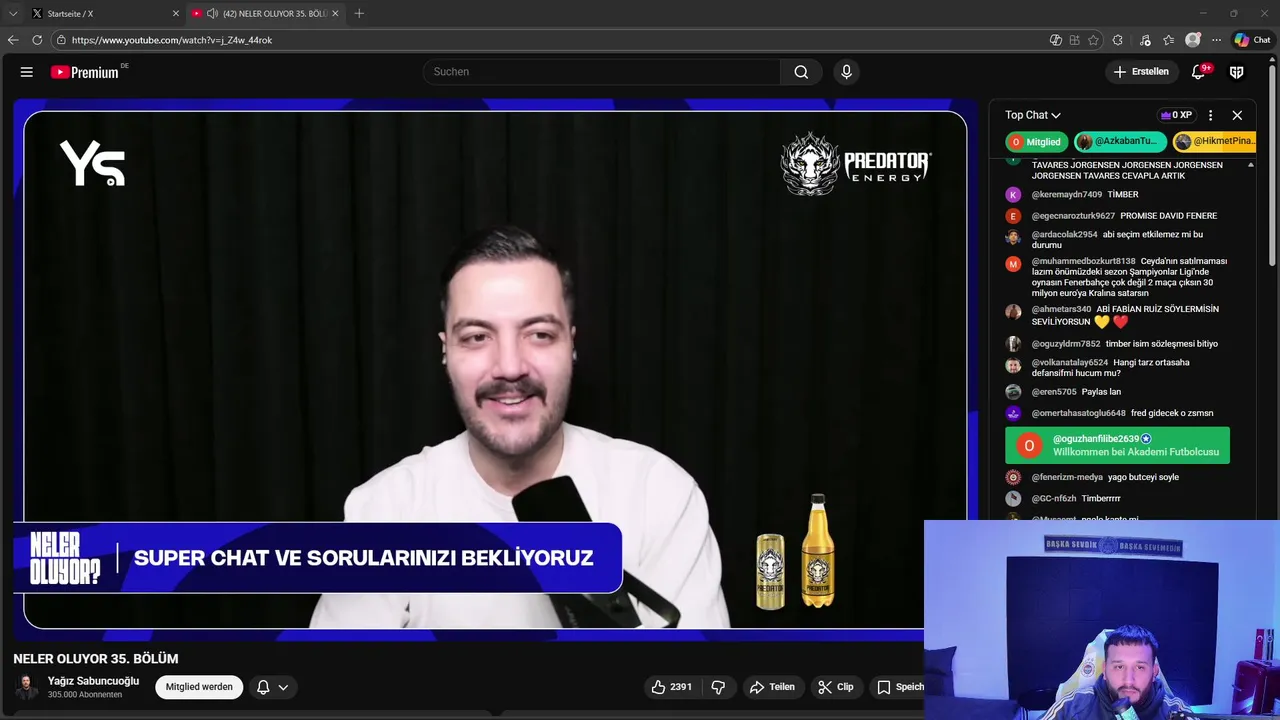
Task: Select the Mitglied chip in chat
Action: tap(1036, 142)
